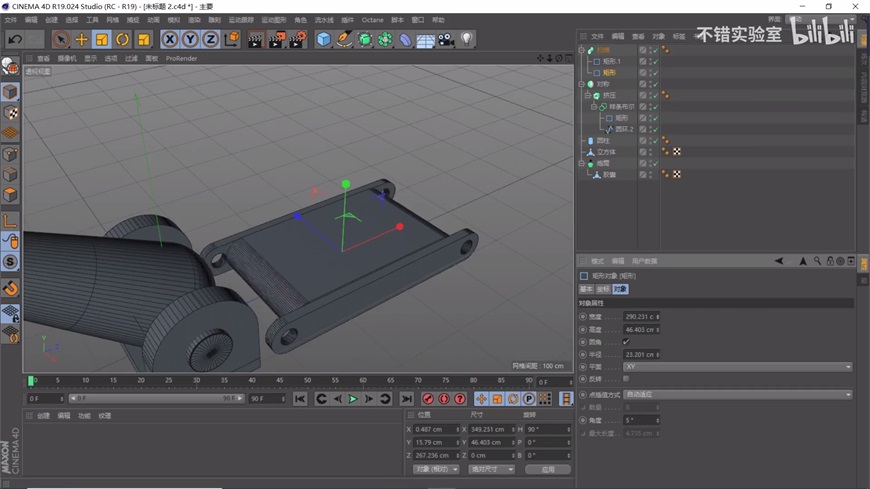Toggle the 圆角 (rounding) checkbox
Viewport: 870px width, 489px height.
(x=626, y=342)
